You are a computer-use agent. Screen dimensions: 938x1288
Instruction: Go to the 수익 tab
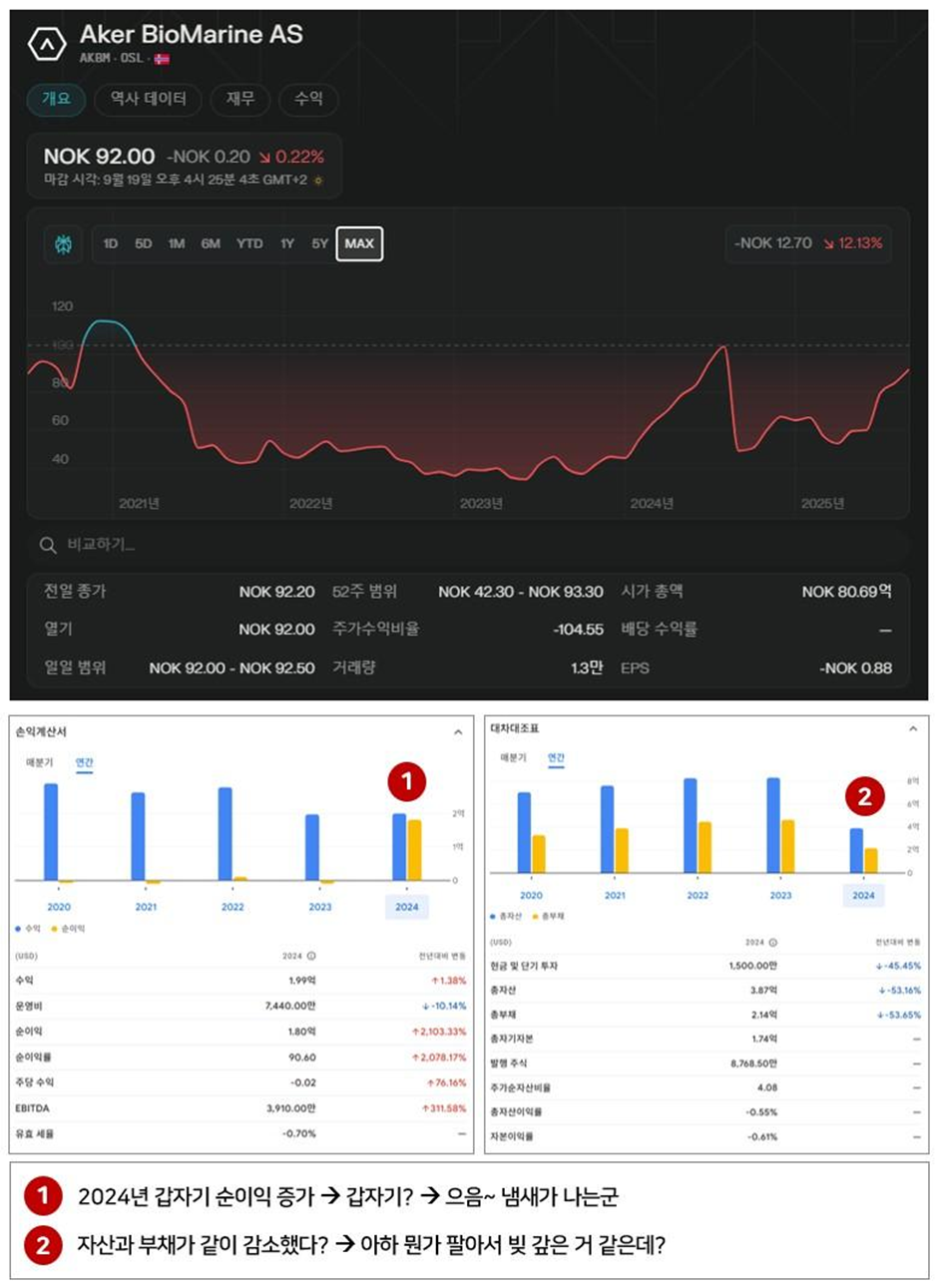point(308,99)
